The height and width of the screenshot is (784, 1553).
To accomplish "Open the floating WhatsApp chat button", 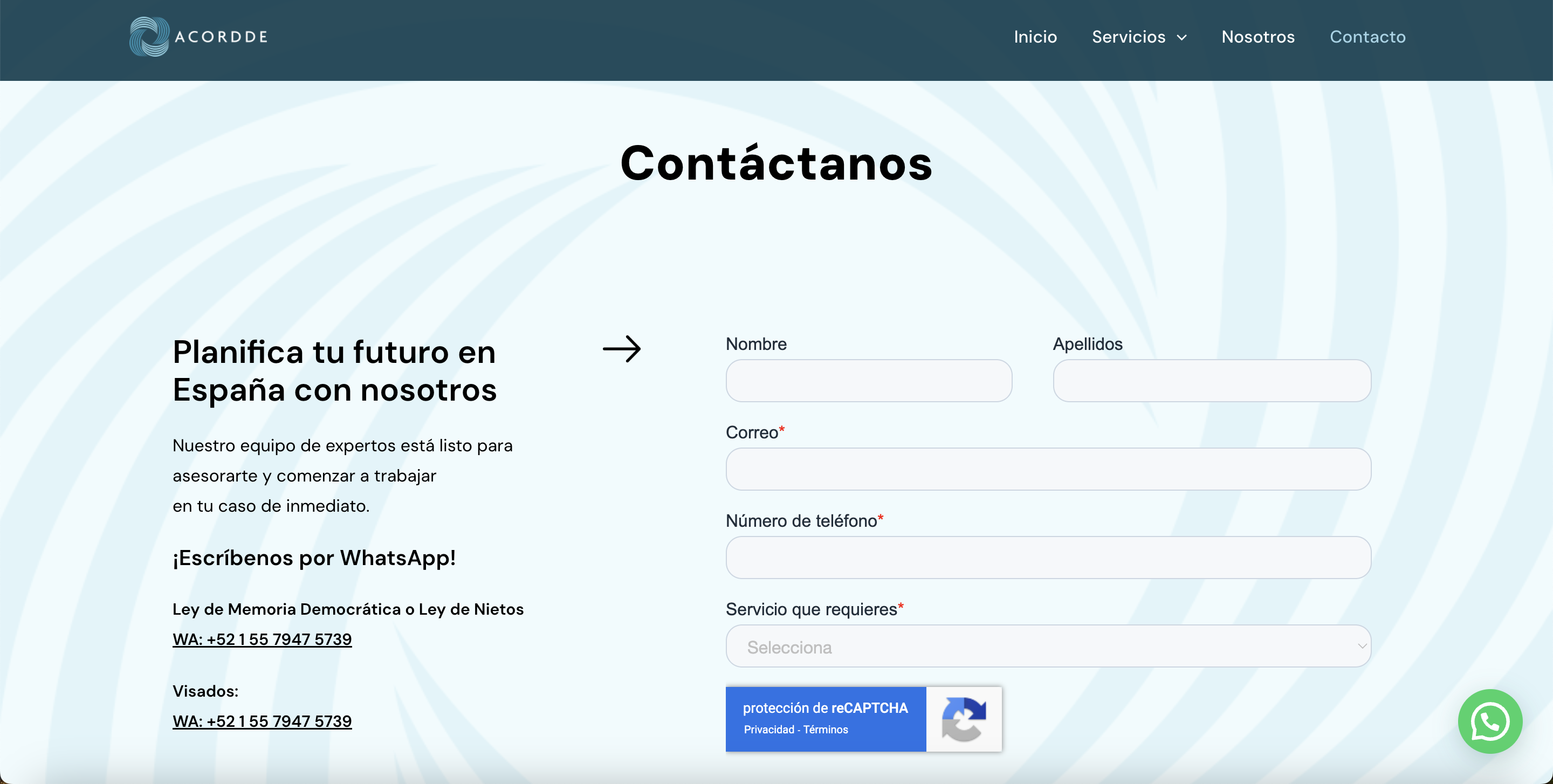I will [1490, 721].
